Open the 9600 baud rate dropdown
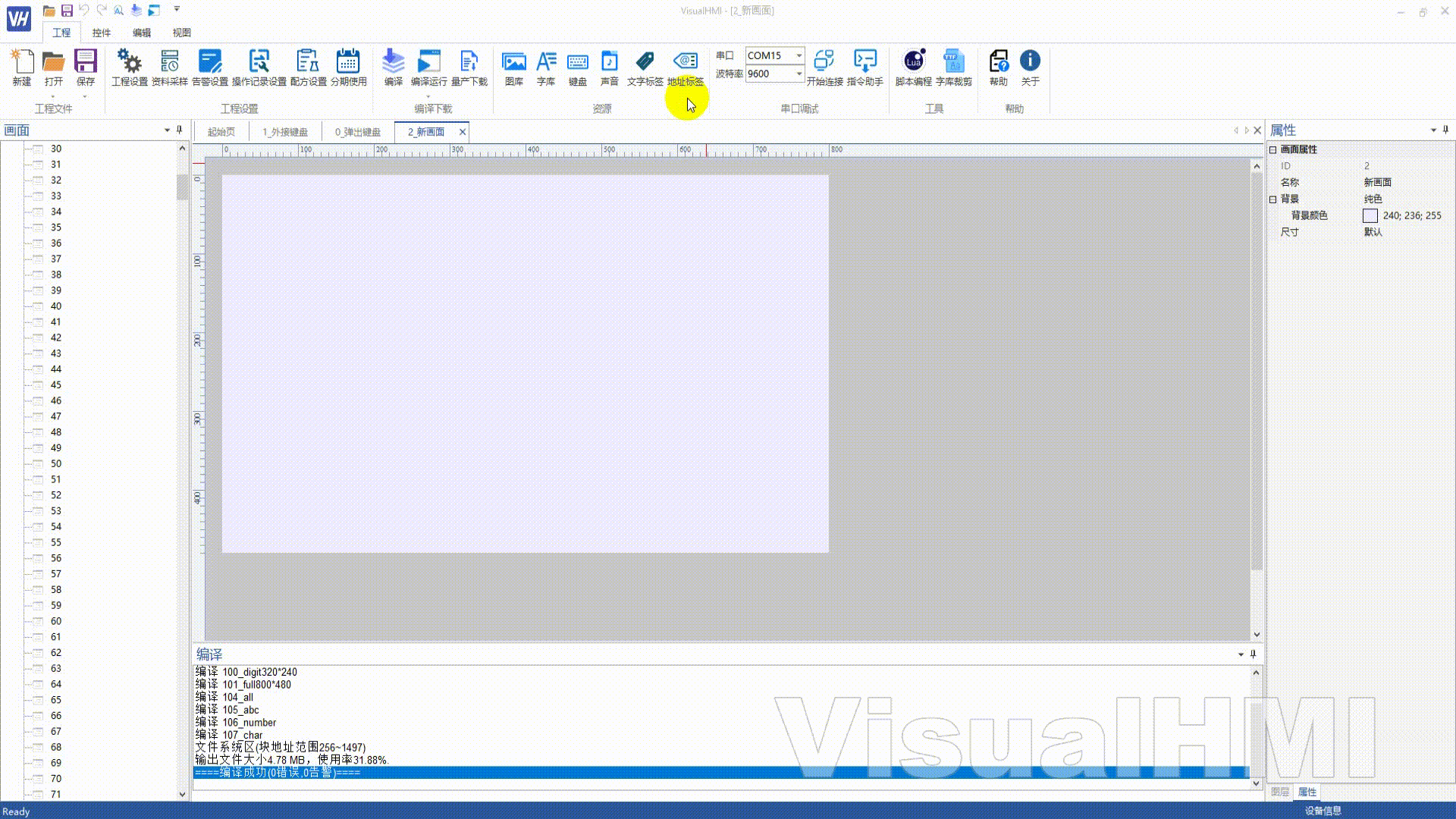 tap(799, 74)
